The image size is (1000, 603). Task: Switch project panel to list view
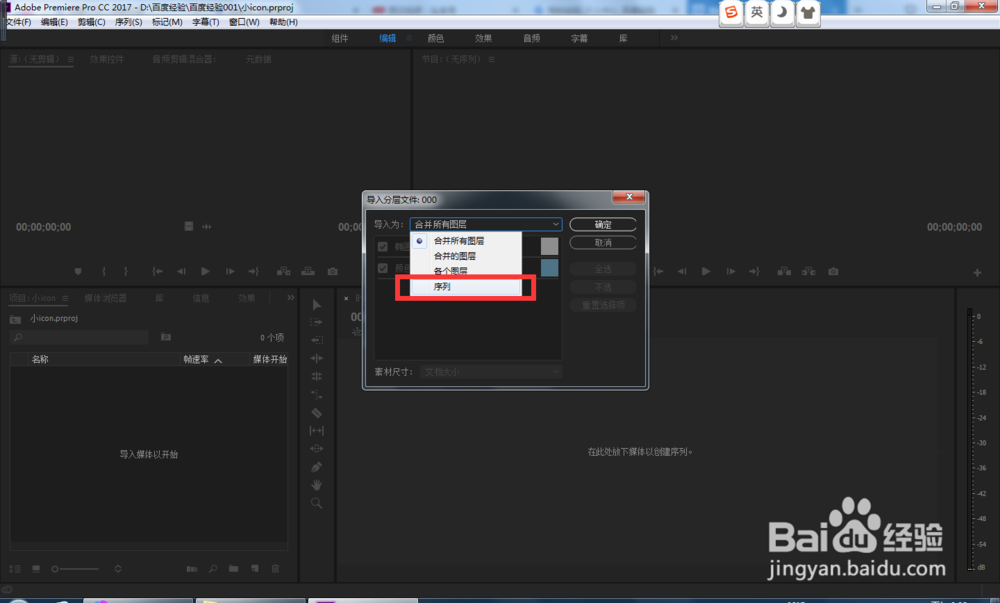point(15,569)
